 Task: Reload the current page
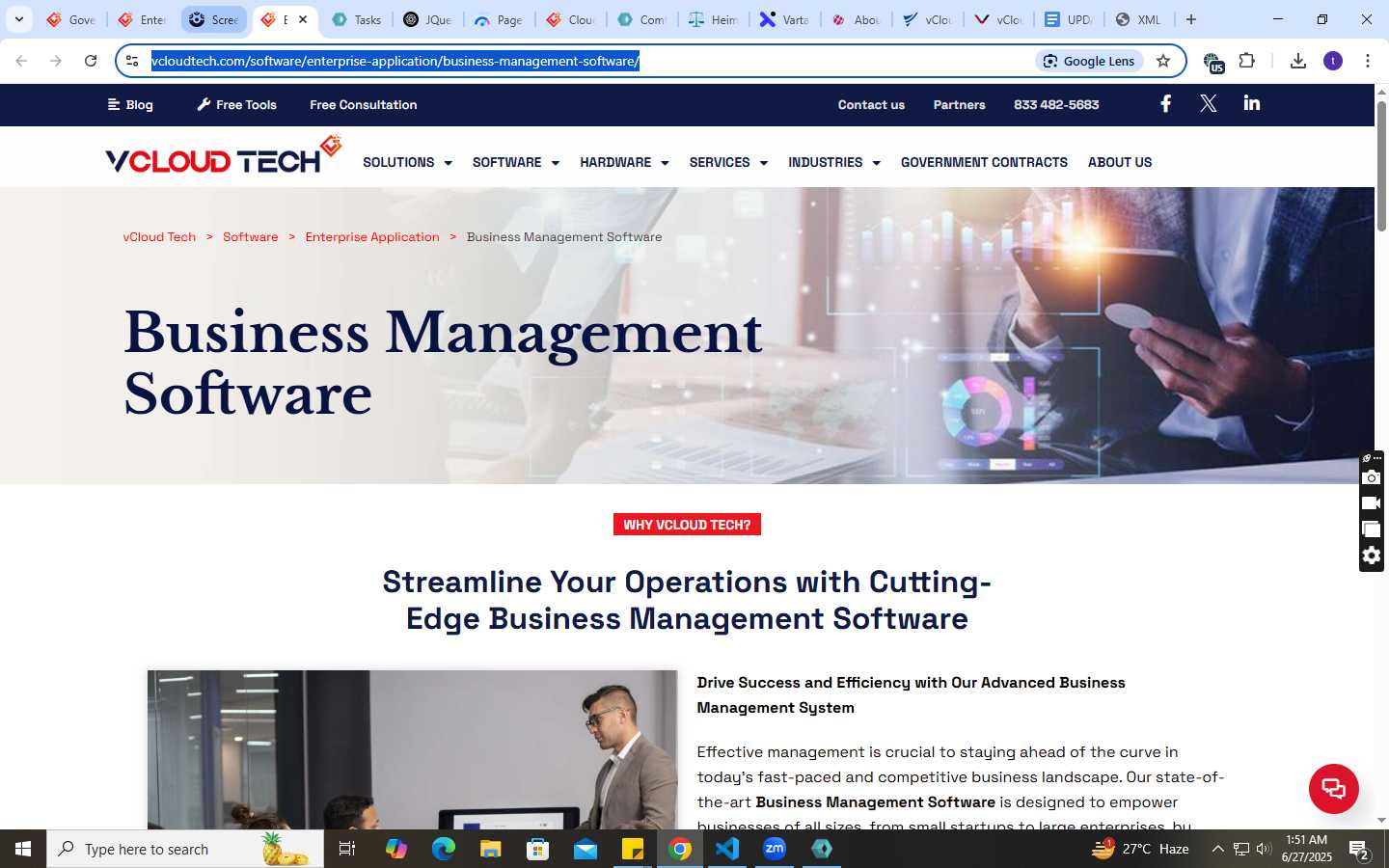point(91,61)
